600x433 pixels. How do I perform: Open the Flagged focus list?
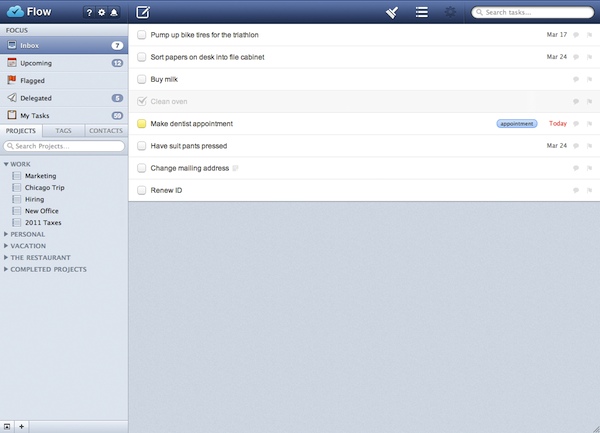click(x=64, y=81)
